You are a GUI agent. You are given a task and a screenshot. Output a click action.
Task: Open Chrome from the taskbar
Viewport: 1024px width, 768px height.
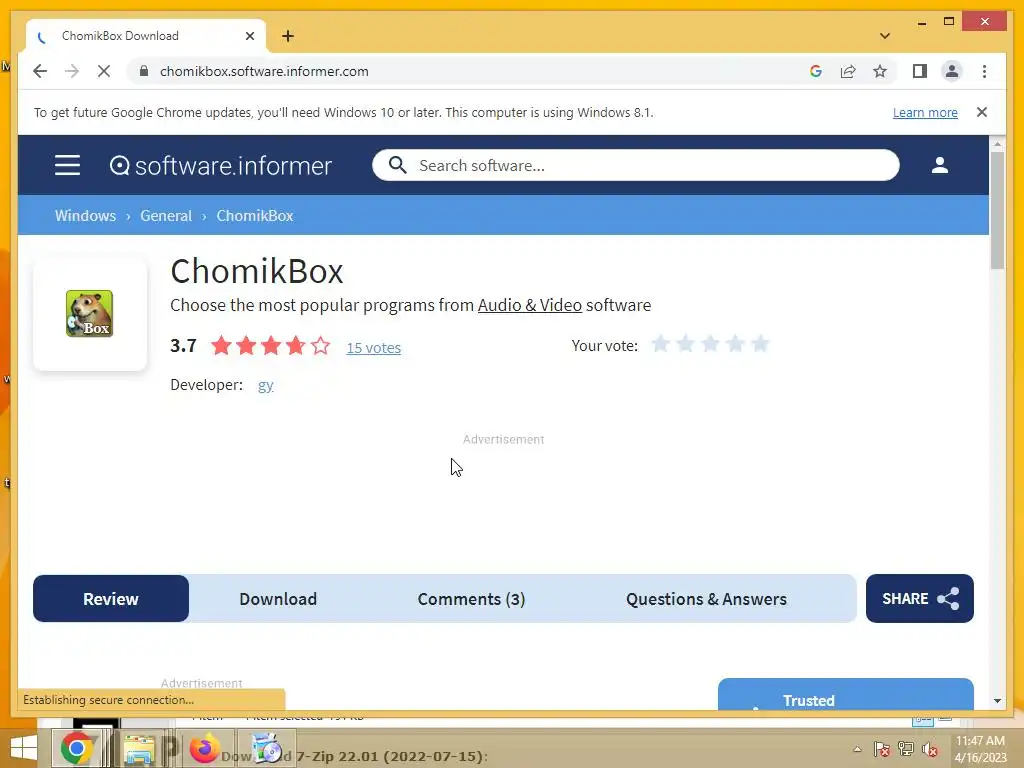77,748
